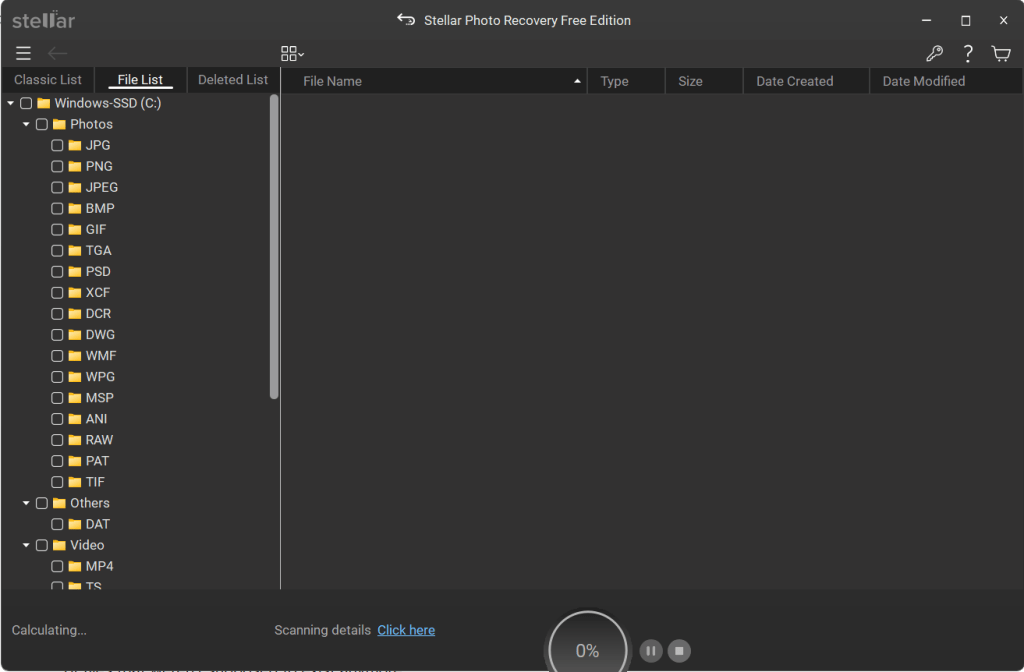
Task: Tick the TGA checkbox
Action: pos(57,250)
